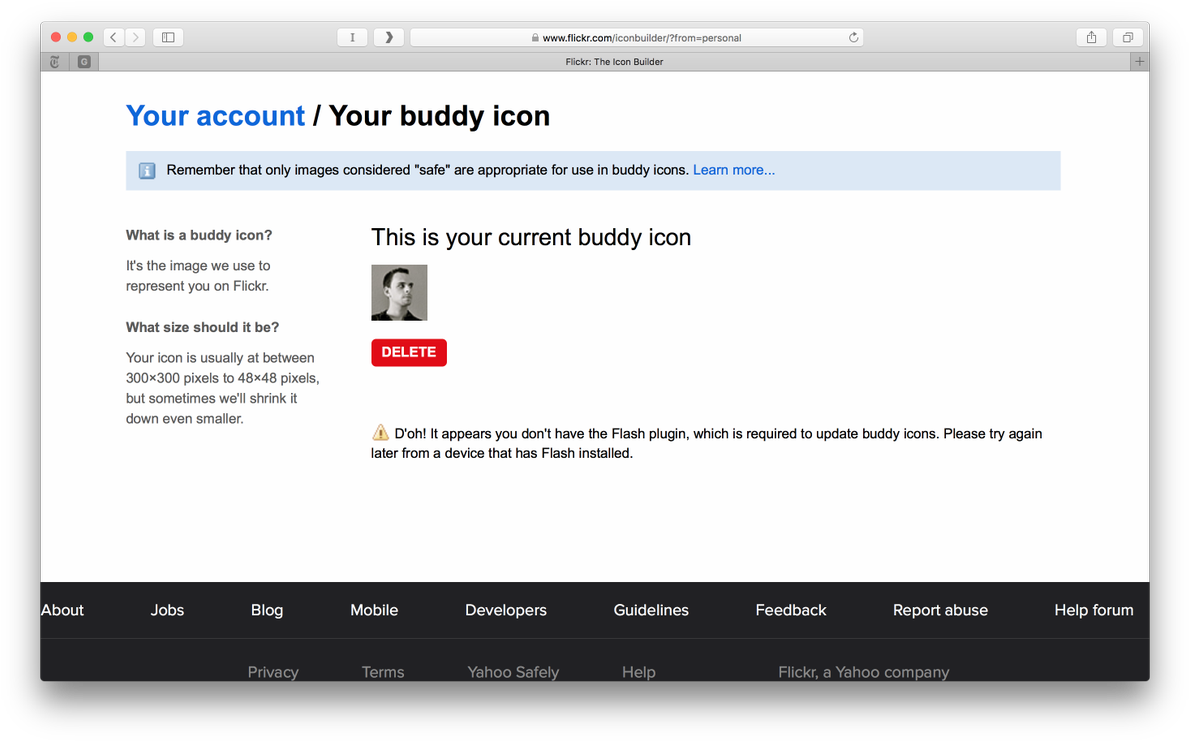Screen dimensions: 1189x741
Task: Toggle the Safari sidebar button
Action: click(x=168, y=37)
